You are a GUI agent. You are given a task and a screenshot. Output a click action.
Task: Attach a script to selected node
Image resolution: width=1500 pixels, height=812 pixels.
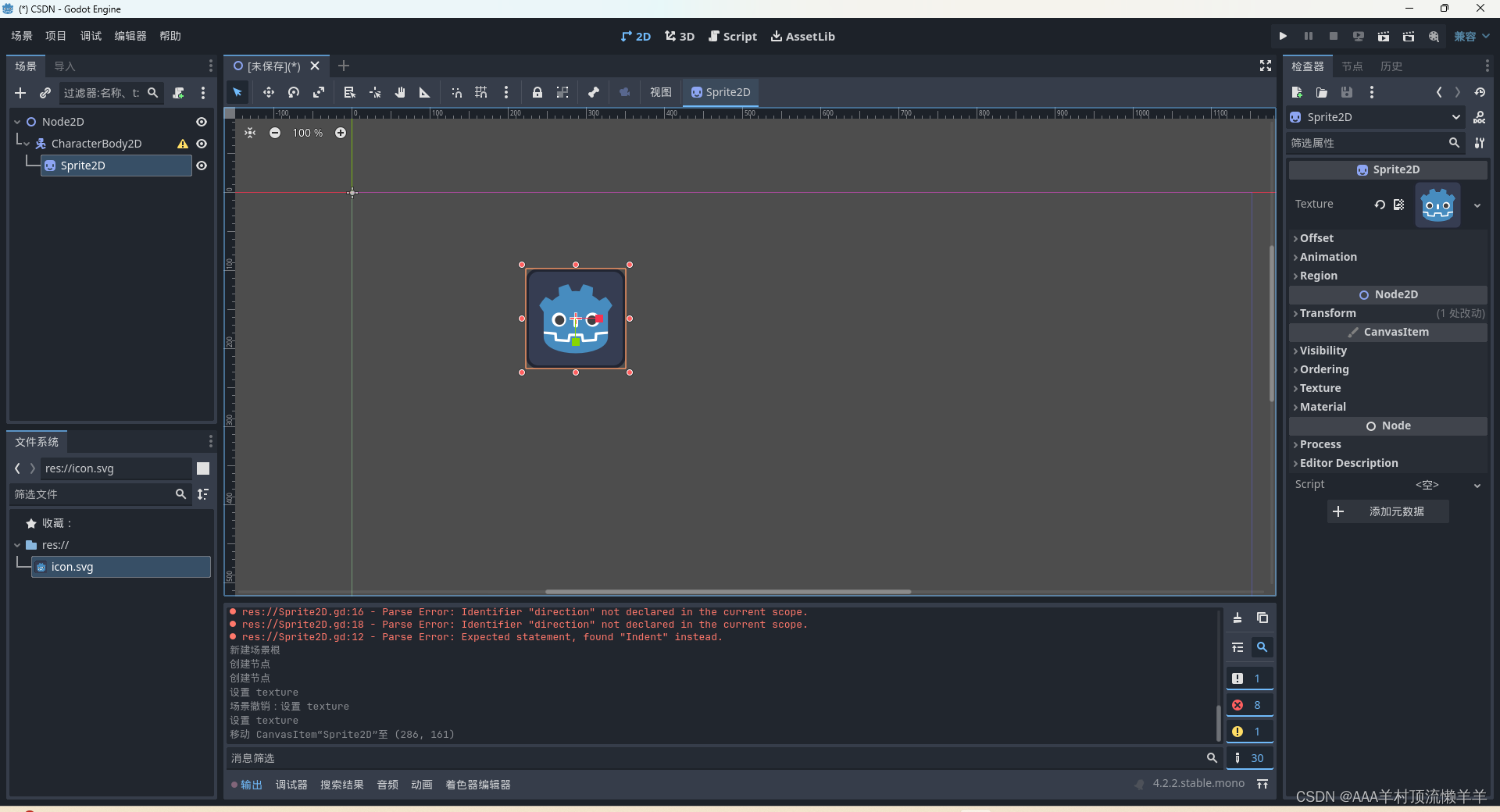pos(178,93)
